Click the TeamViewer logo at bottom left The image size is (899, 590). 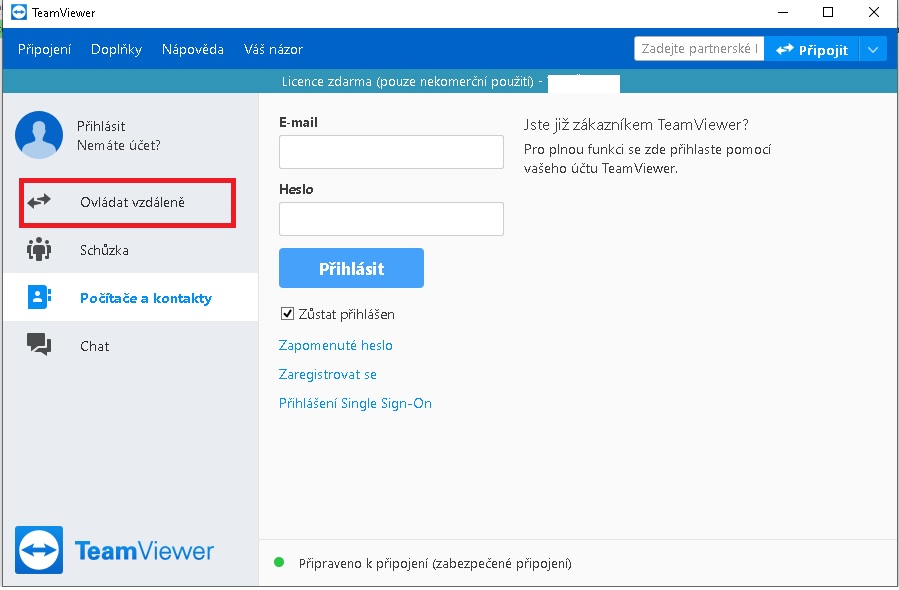[114, 550]
